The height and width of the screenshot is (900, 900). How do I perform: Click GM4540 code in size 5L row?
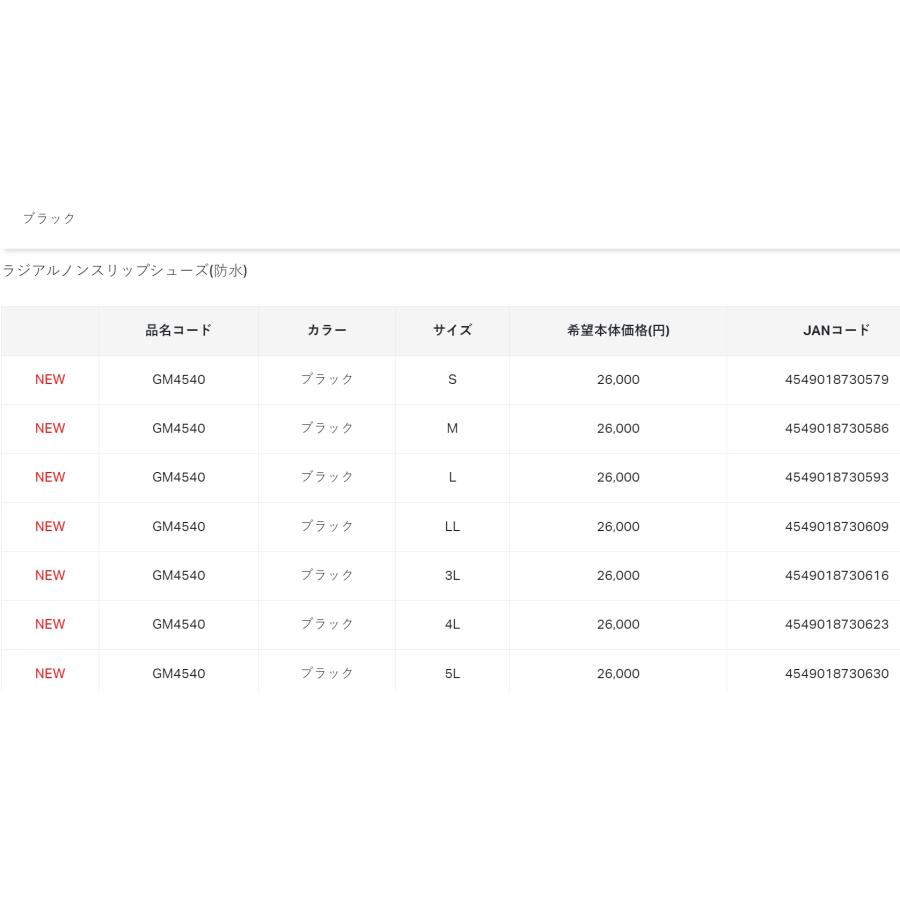click(x=179, y=673)
